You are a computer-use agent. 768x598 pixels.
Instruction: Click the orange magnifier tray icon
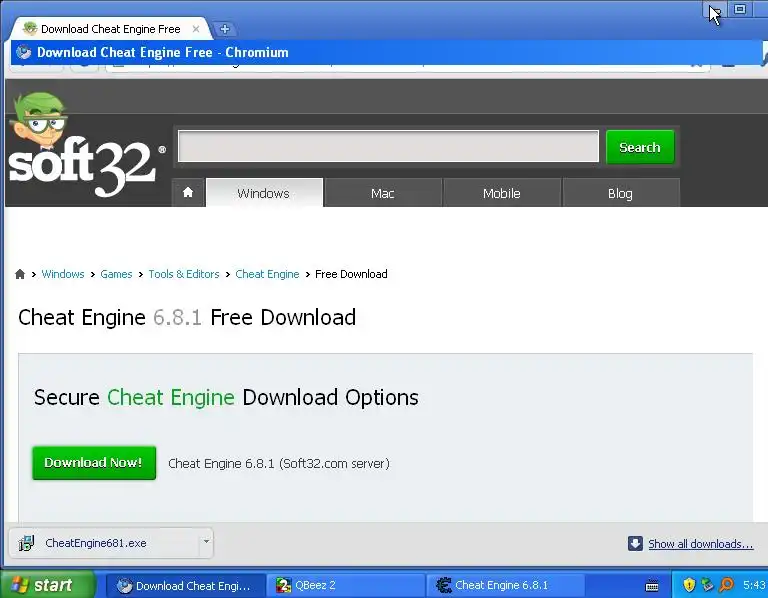click(727, 585)
